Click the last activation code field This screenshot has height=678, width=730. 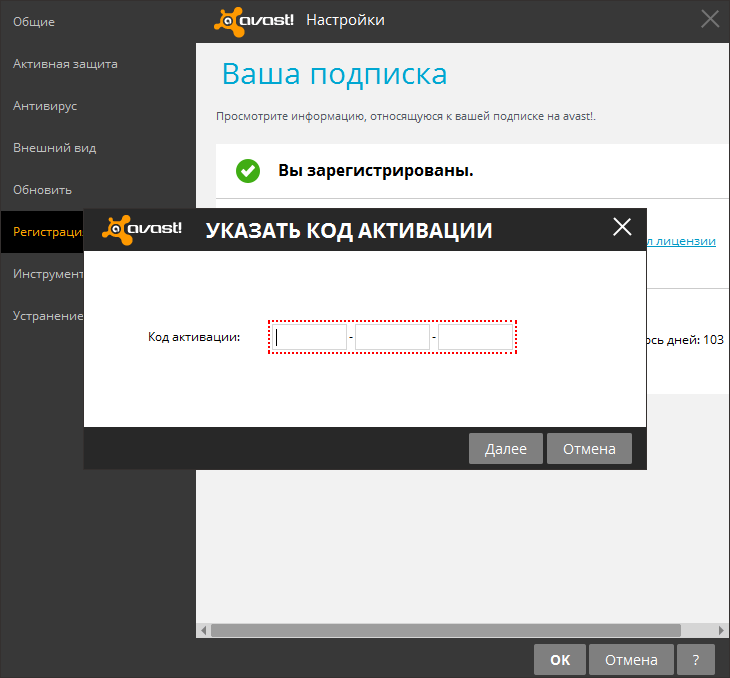(475, 337)
